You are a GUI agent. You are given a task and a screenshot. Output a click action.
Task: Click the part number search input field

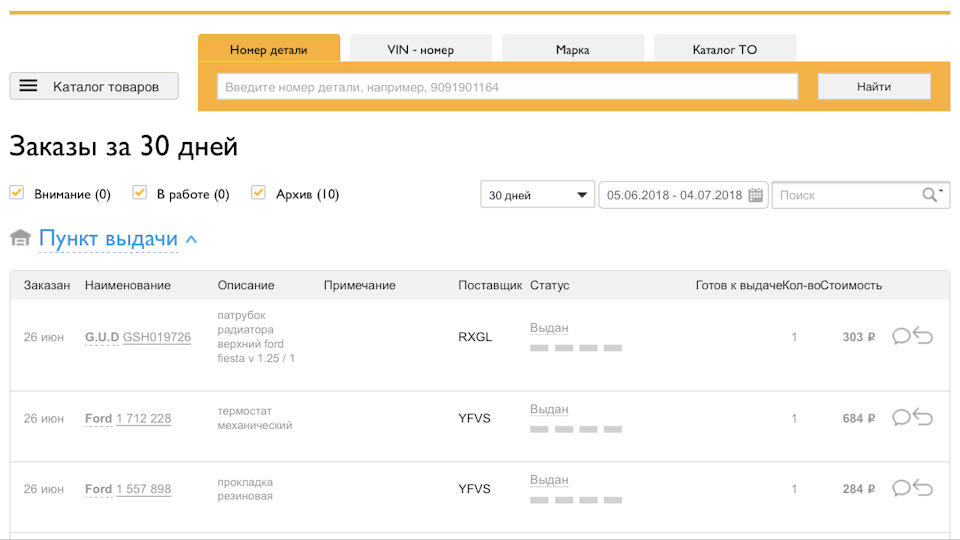508,87
